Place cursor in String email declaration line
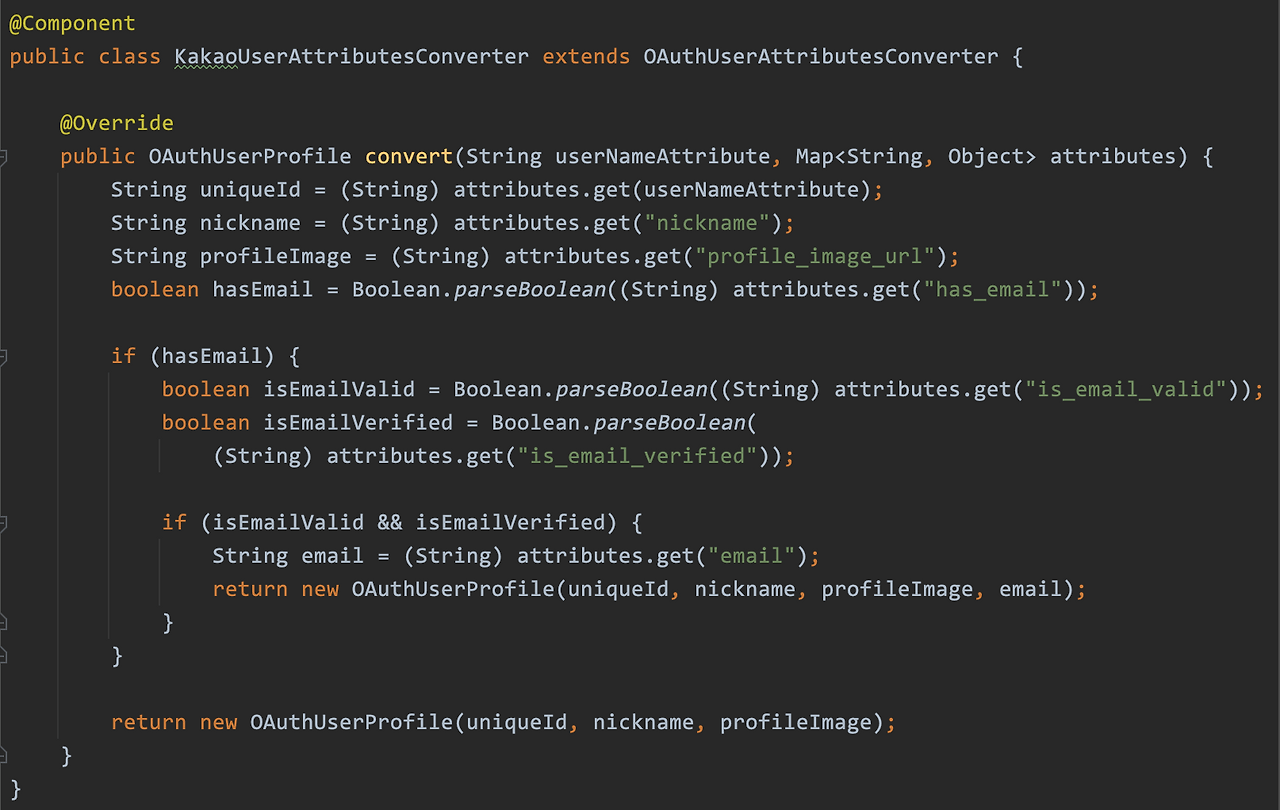Image resolution: width=1280 pixels, height=810 pixels. click(516, 556)
